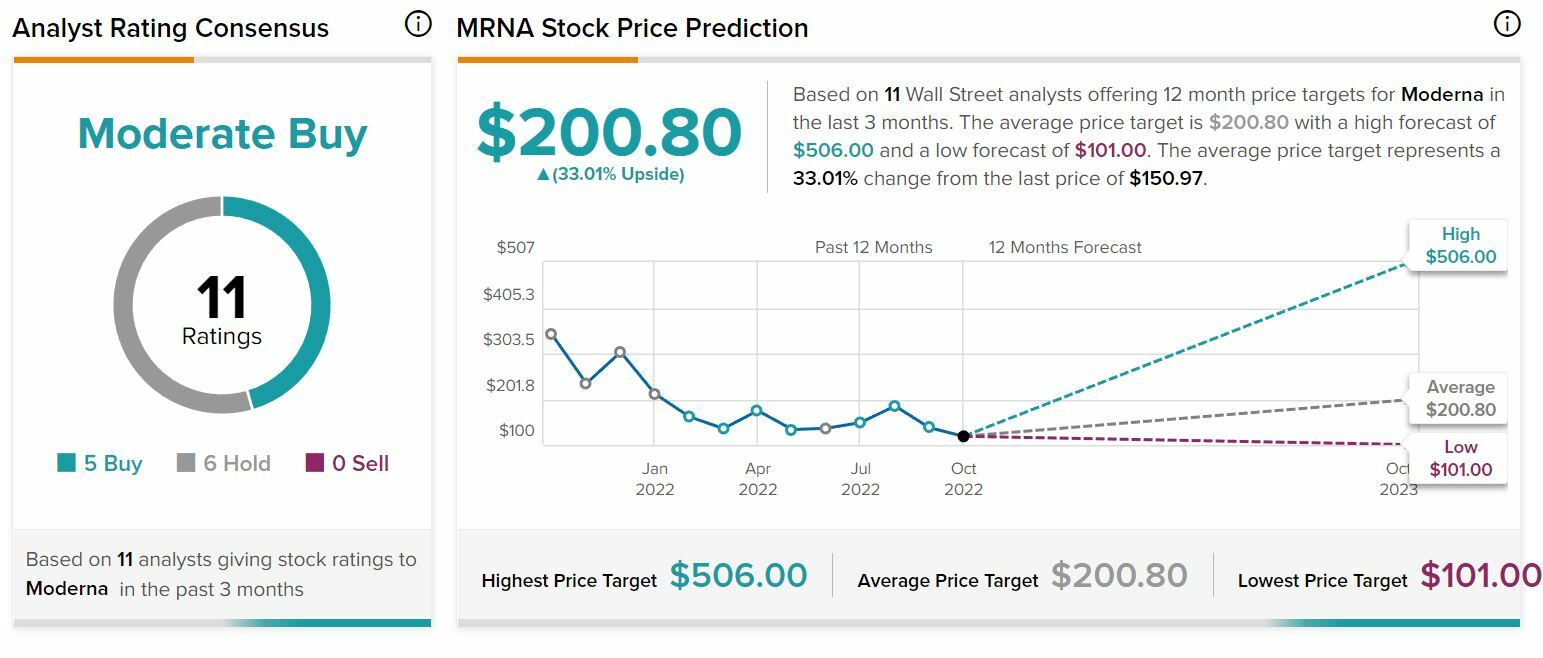Screen dimensions: 1543x658
Task: Click the teal Buy legend square
Action: [67, 463]
